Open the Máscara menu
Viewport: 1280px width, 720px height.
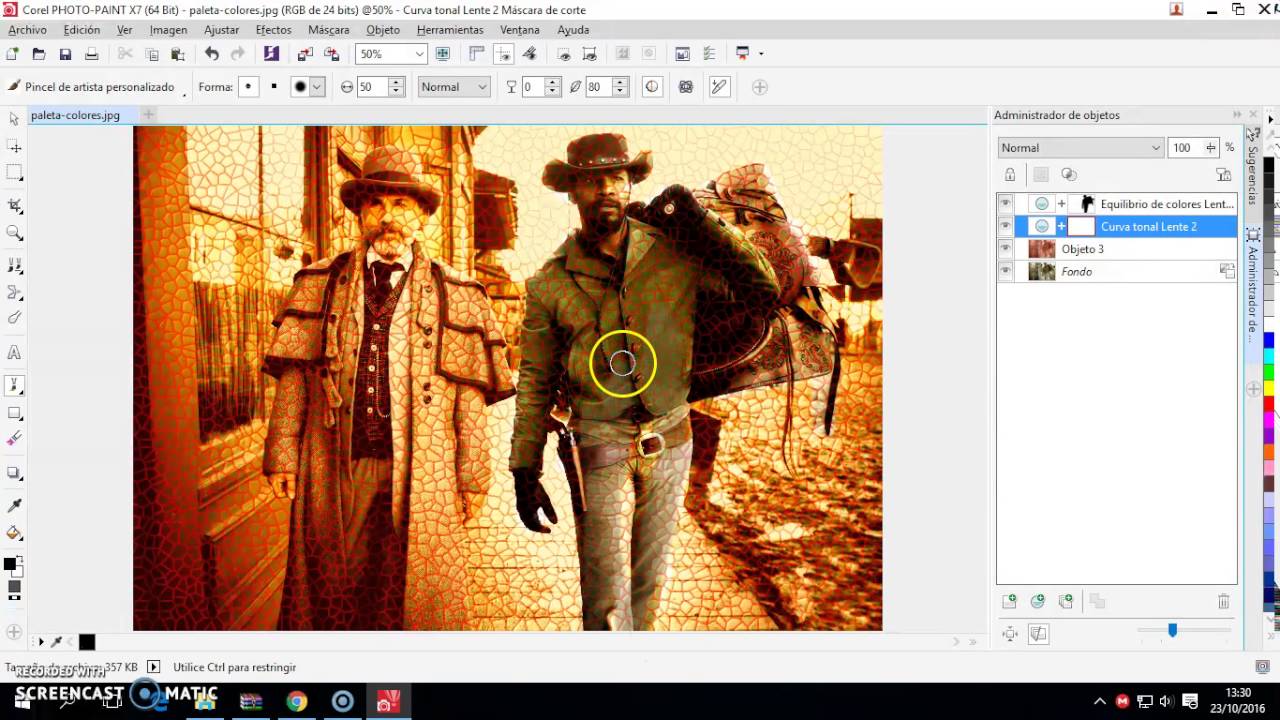click(328, 30)
